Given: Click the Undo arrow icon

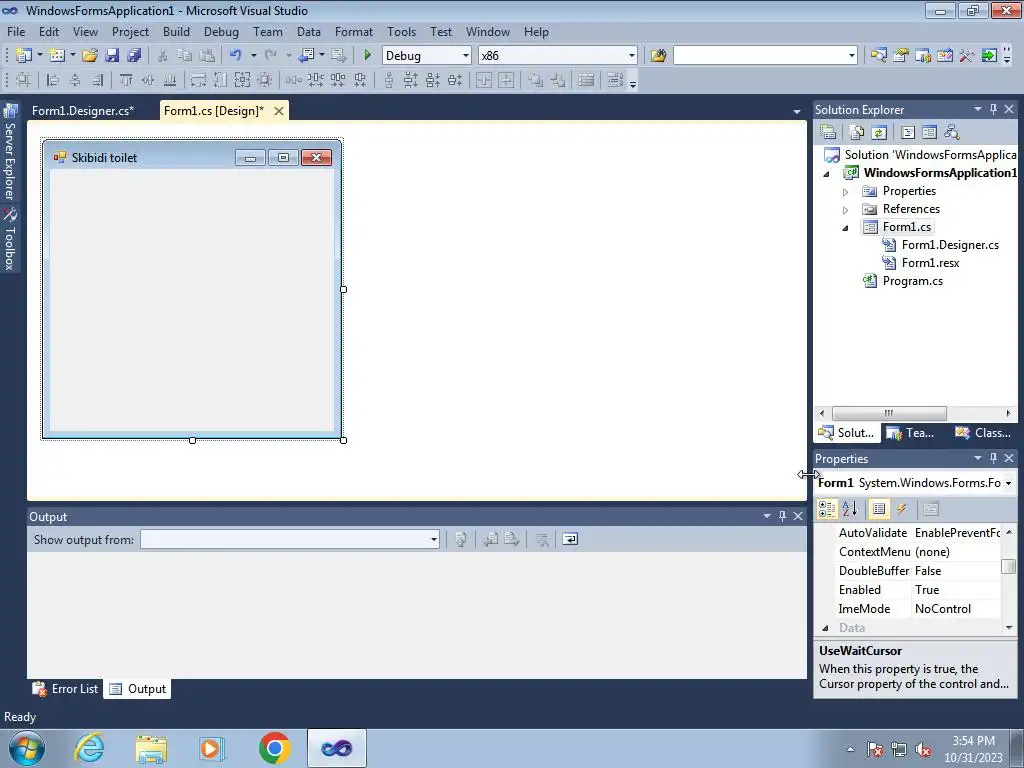Looking at the screenshot, I should click(x=236, y=56).
